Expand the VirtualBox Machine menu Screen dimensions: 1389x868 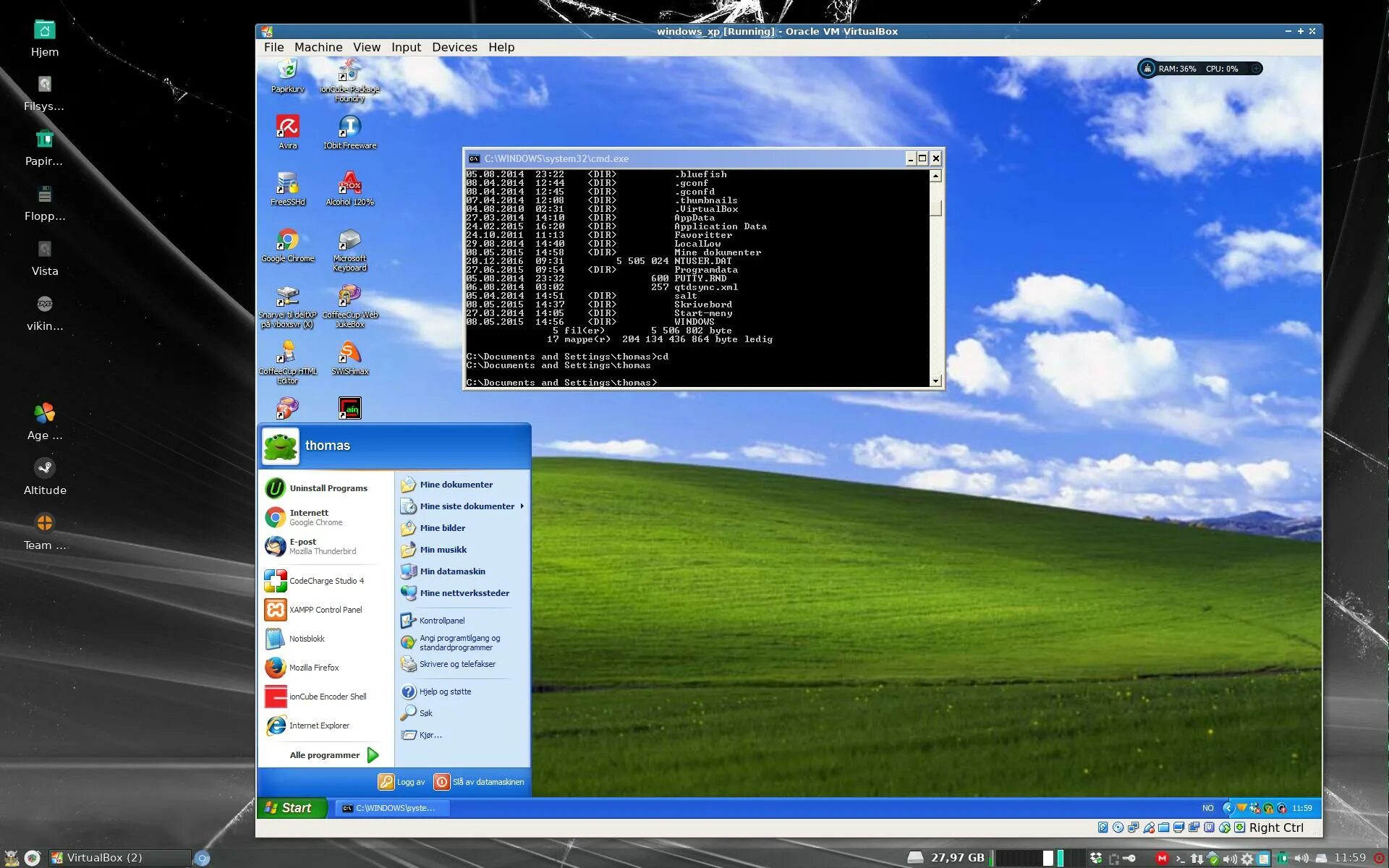[316, 47]
